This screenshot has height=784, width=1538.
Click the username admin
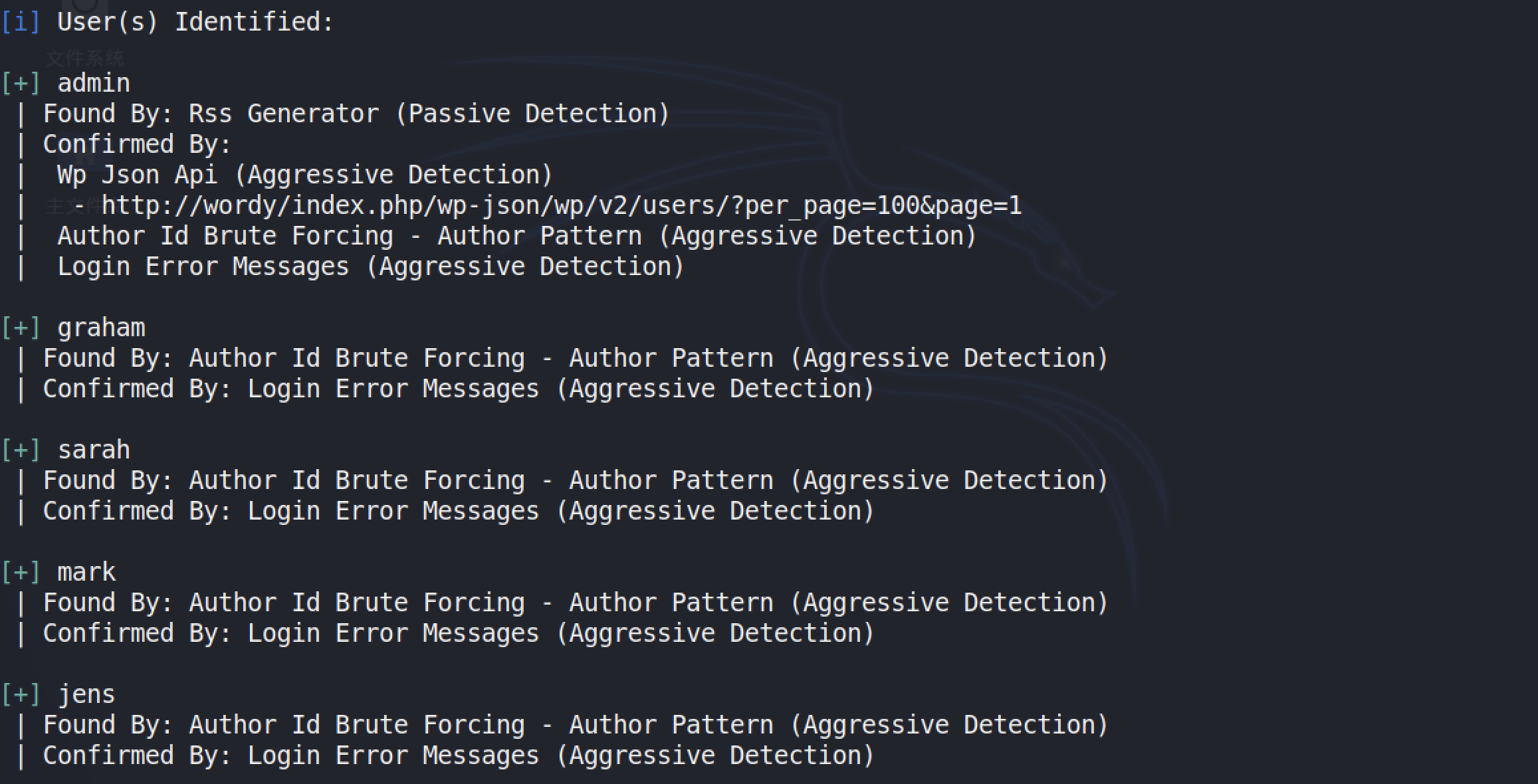94,84
